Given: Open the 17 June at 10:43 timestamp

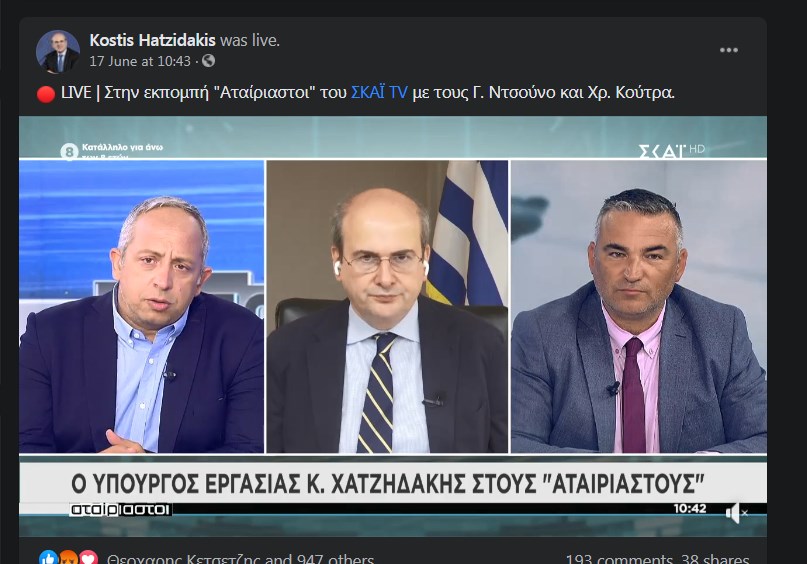Looking at the screenshot, I should 140,61.
